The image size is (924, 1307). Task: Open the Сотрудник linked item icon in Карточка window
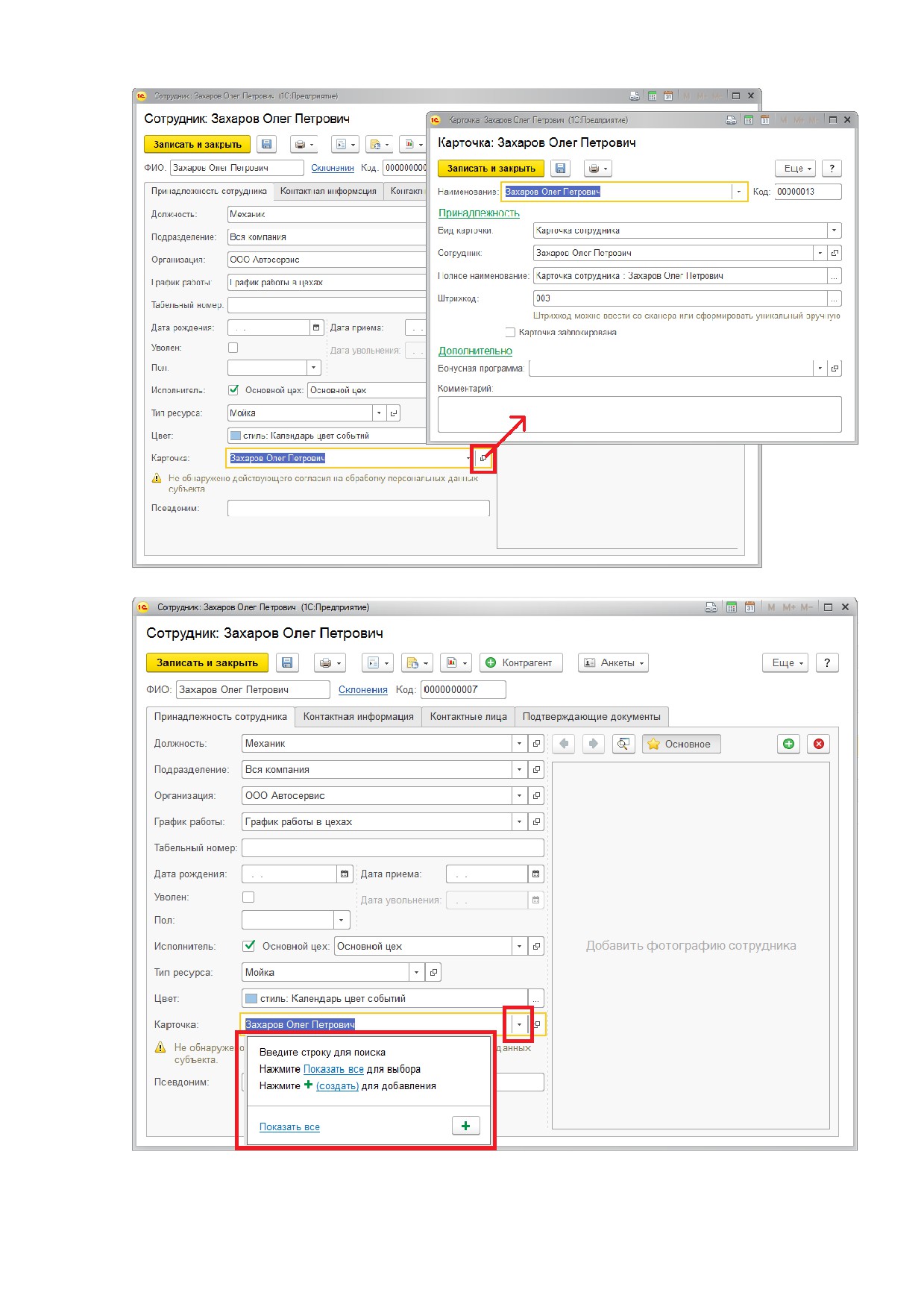click(835, 253)
